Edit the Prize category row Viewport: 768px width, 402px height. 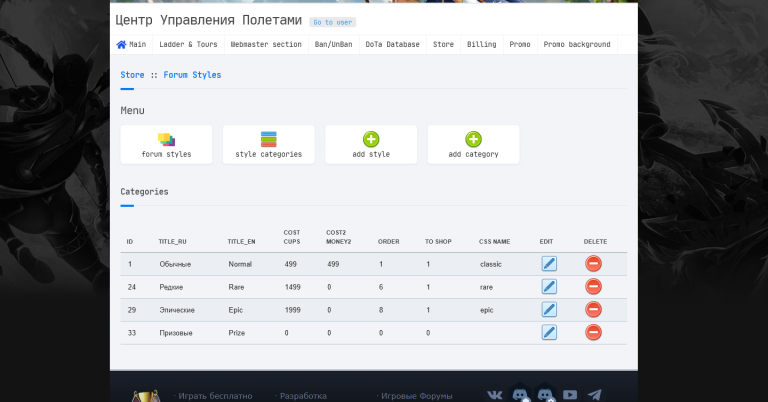pos(549,332)
